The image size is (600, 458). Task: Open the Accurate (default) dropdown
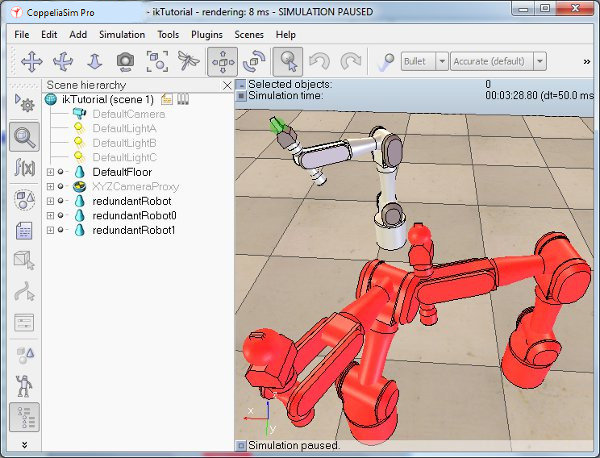pyautogui.click(x=540, y=61)
